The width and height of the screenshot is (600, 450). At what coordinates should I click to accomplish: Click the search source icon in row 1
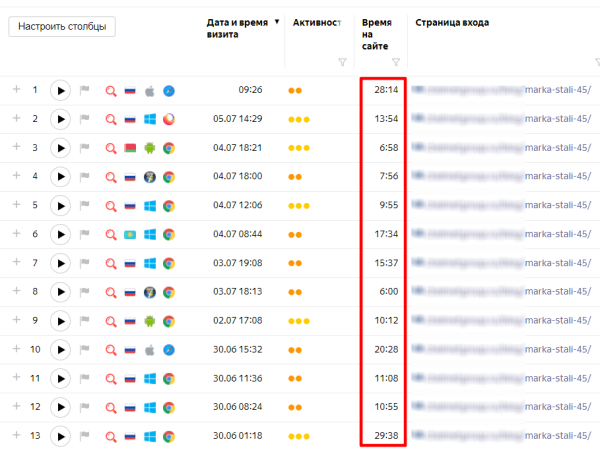111,91
